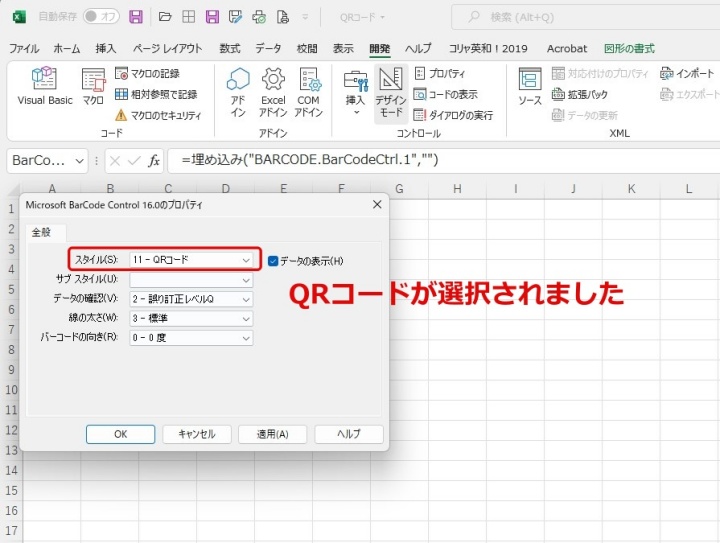This screenshot has width=720, height=543.
Task: Select row 15 header
Action: 11,490
